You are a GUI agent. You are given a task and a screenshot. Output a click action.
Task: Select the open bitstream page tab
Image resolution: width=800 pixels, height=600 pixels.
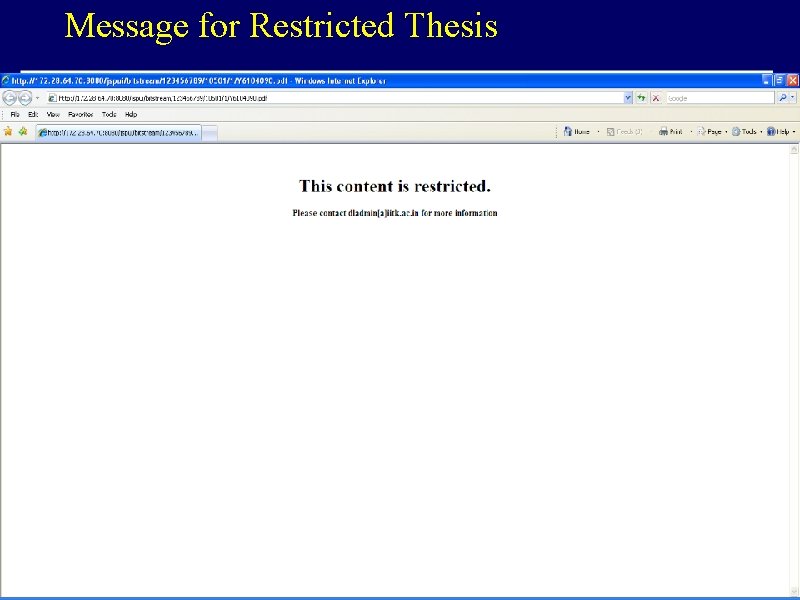coord(118,133)
